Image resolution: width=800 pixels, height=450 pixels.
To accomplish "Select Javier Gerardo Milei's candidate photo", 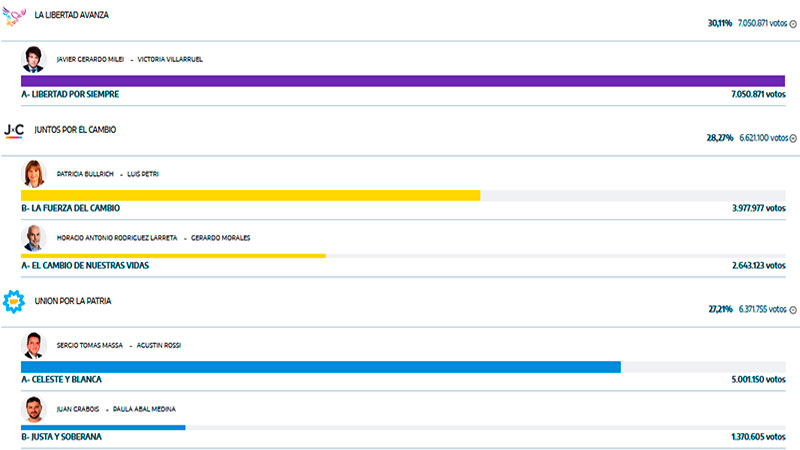I will pos(34,59).
